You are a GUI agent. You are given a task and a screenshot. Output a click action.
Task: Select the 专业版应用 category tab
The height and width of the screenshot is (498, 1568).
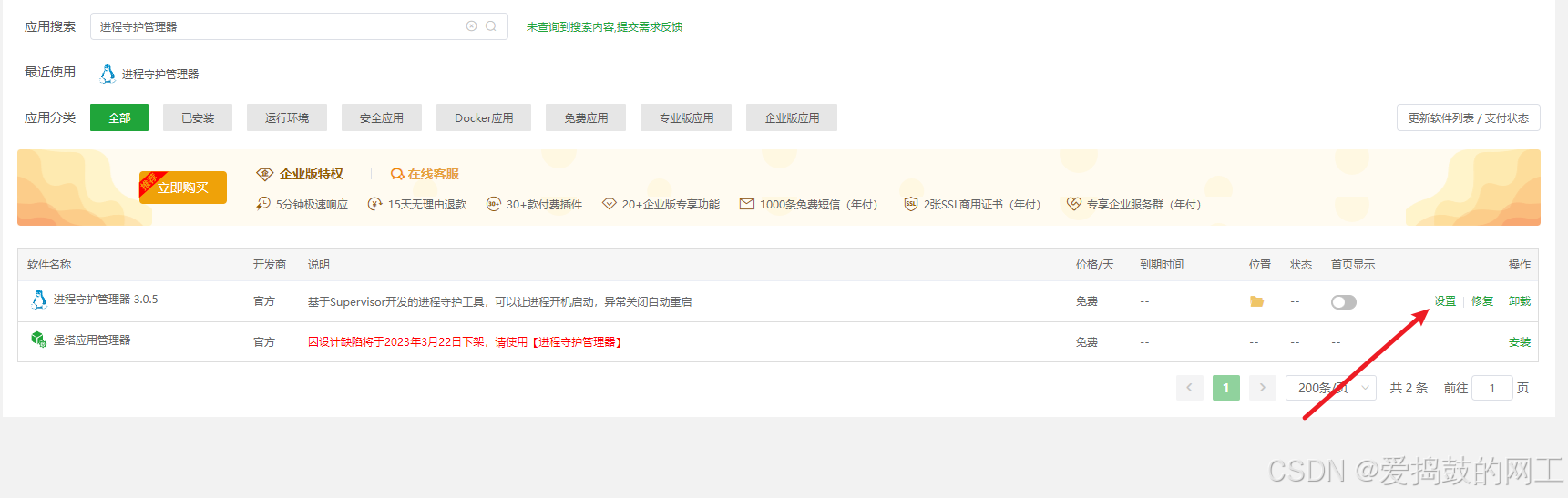coord(686,117)
